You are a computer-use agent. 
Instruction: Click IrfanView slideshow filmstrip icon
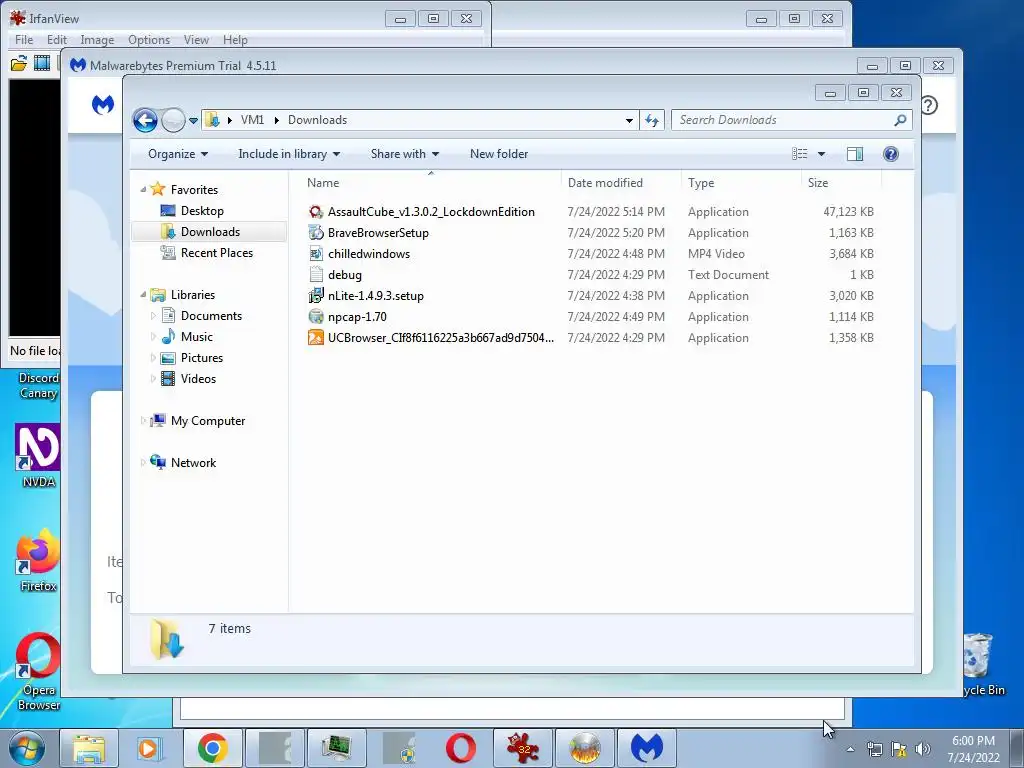tap(42, 63)
